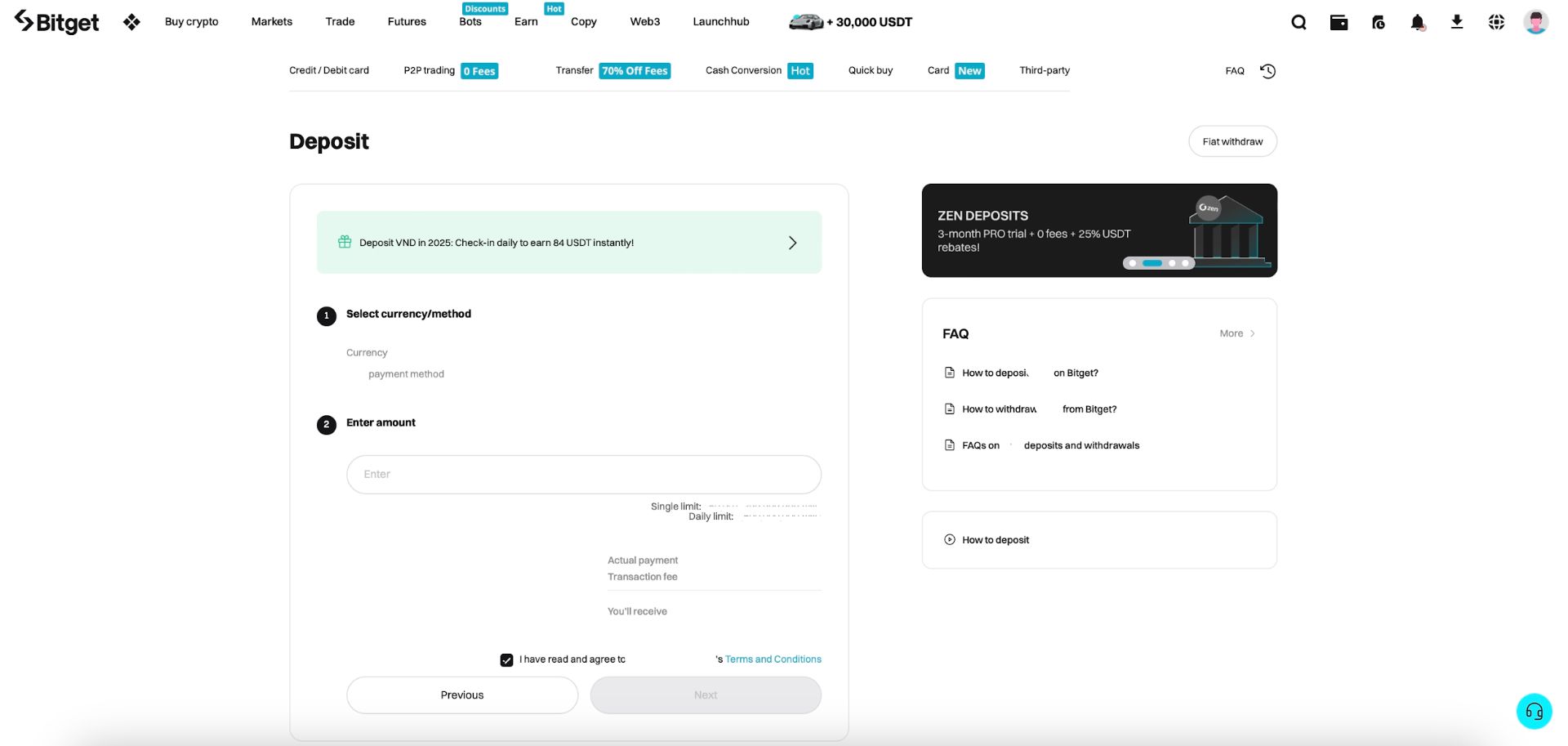This screenshot has height=746, width=1568.
Task: Open the Terms and Conditions link
Action: pyautogui.click(x=773, y=659)
